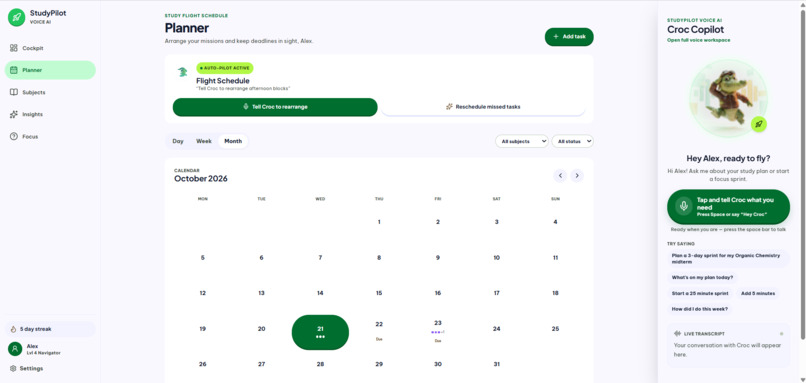Click the plus icon on Add task
Screen dimensions: 806x383
click(x=556, y=37)
